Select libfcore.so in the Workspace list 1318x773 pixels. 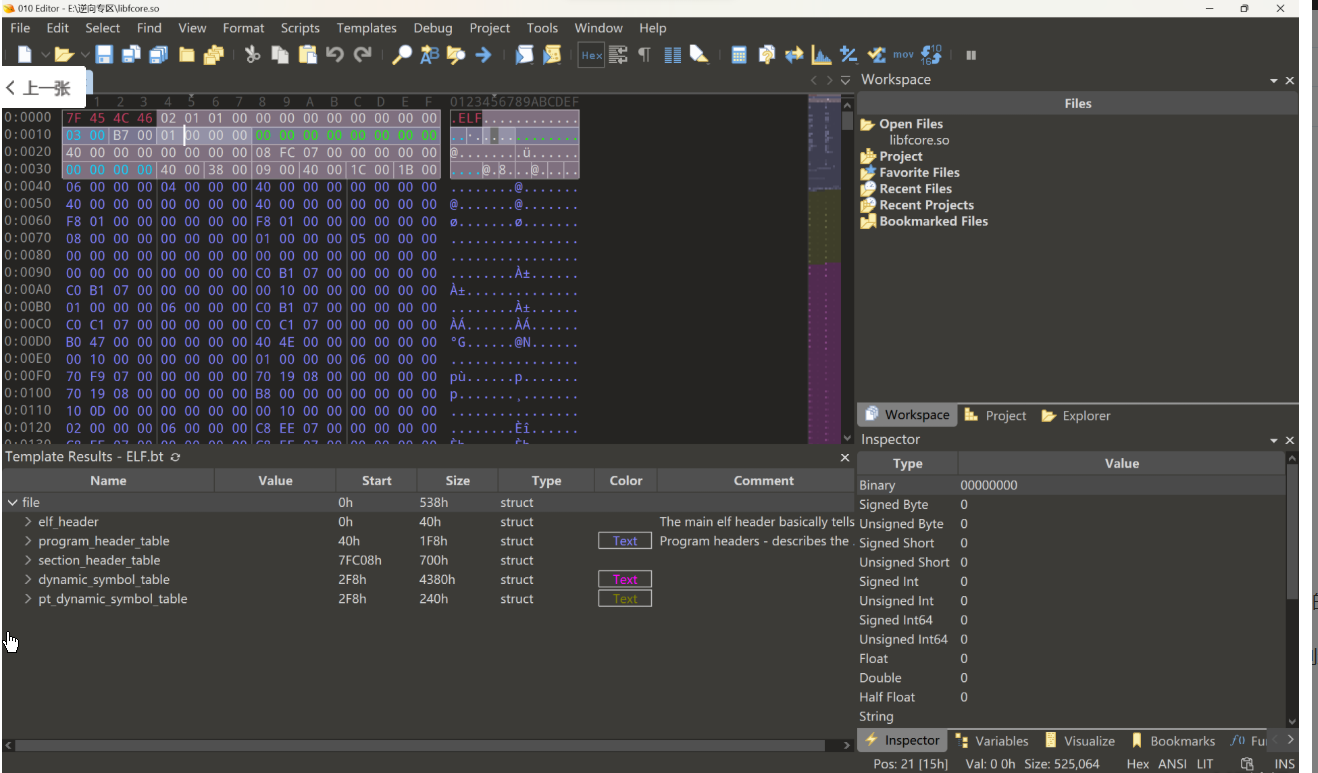[919, 140]
